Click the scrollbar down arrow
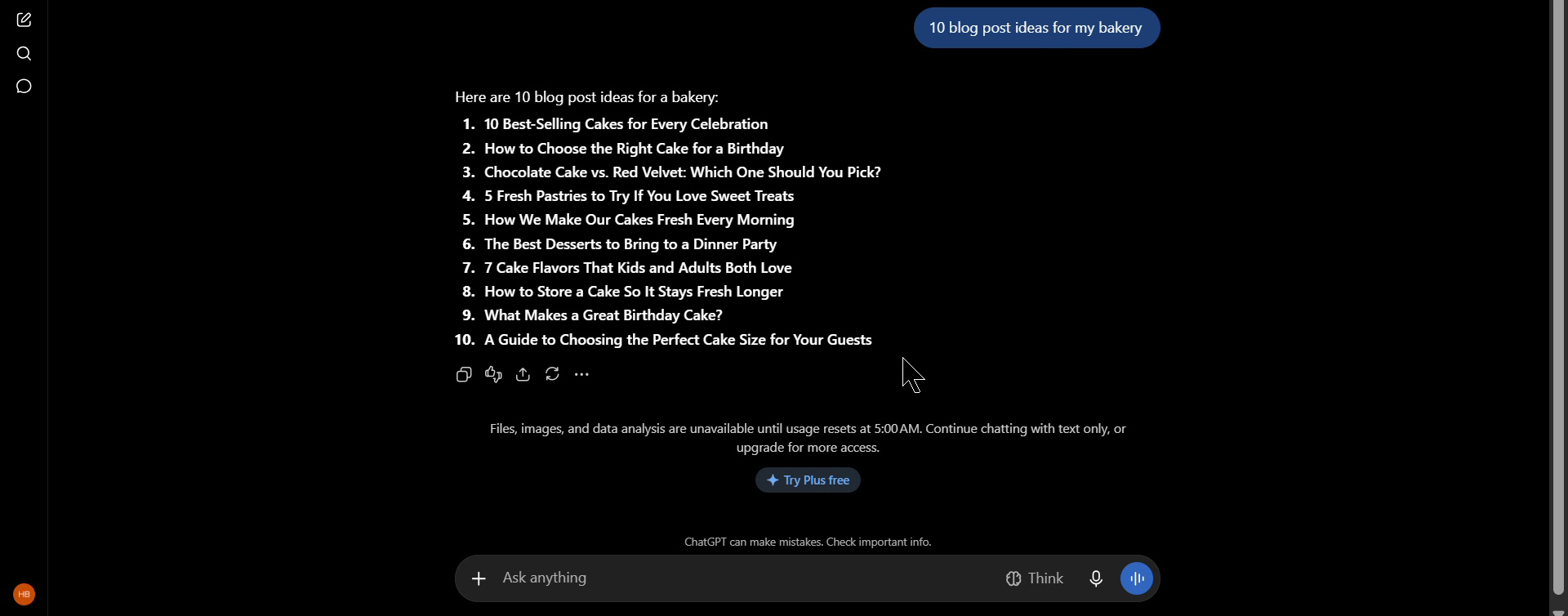This screenshot has width=1568, height=616. [1558, 610]
